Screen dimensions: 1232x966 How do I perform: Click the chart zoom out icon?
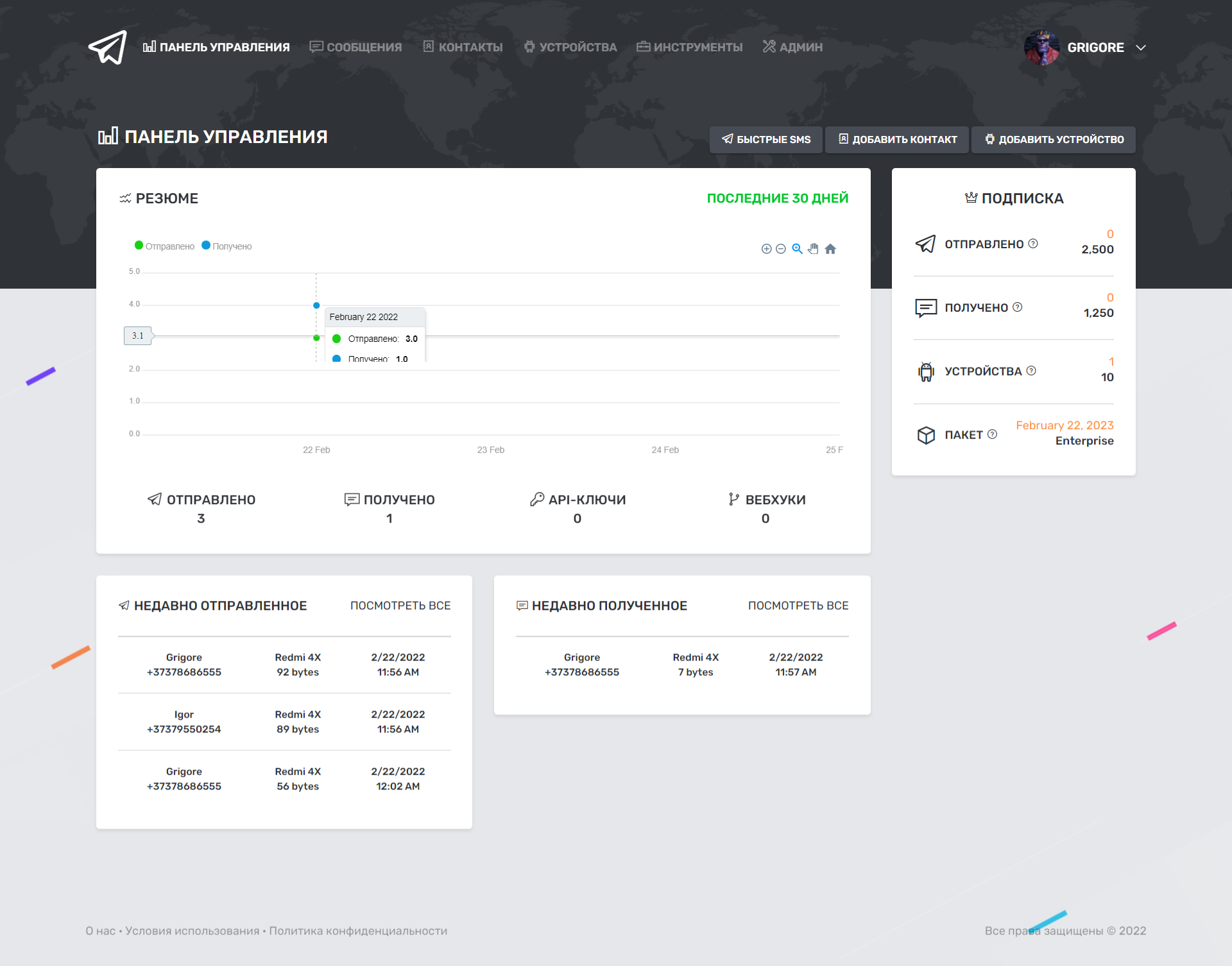781,249
